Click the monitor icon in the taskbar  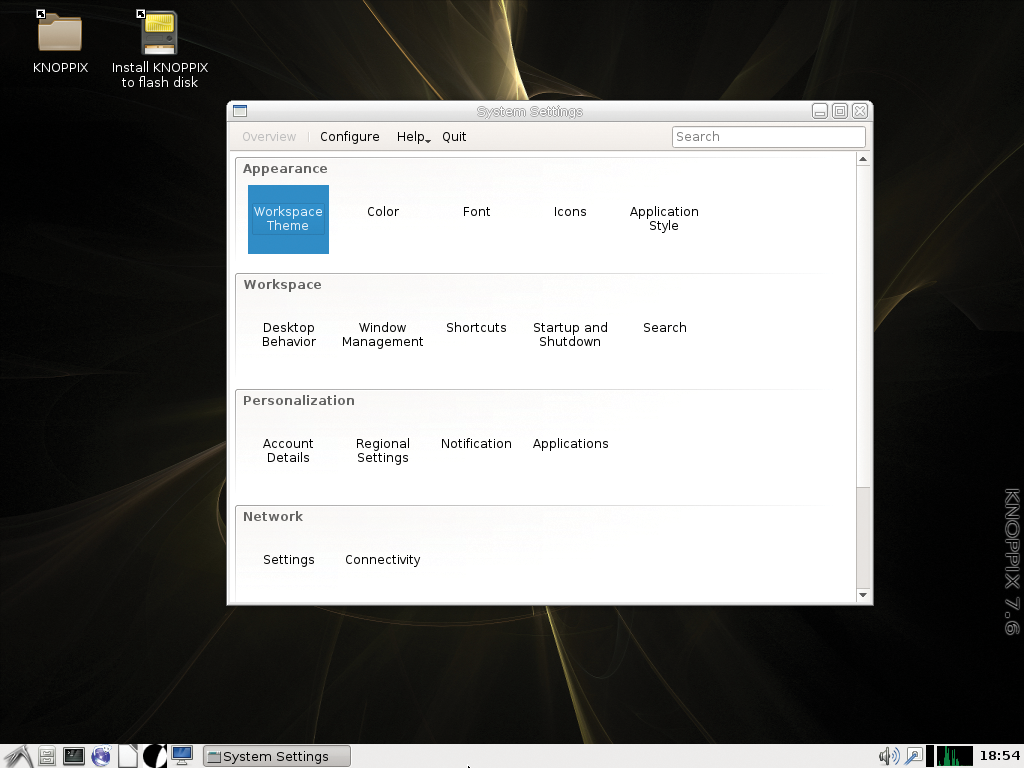click(x=181, y=755)
